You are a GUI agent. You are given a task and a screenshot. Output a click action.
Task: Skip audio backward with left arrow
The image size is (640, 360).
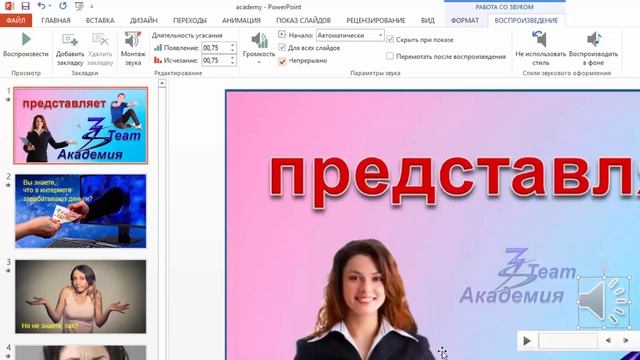click(608, 340)
